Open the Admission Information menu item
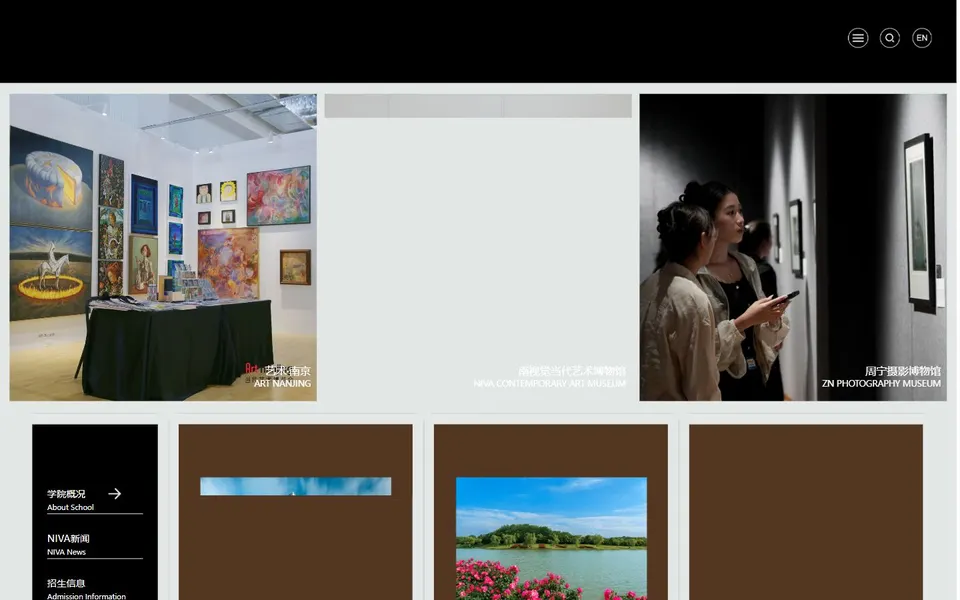The height and width of the screenshot is (600, 960). coord(86,588)
